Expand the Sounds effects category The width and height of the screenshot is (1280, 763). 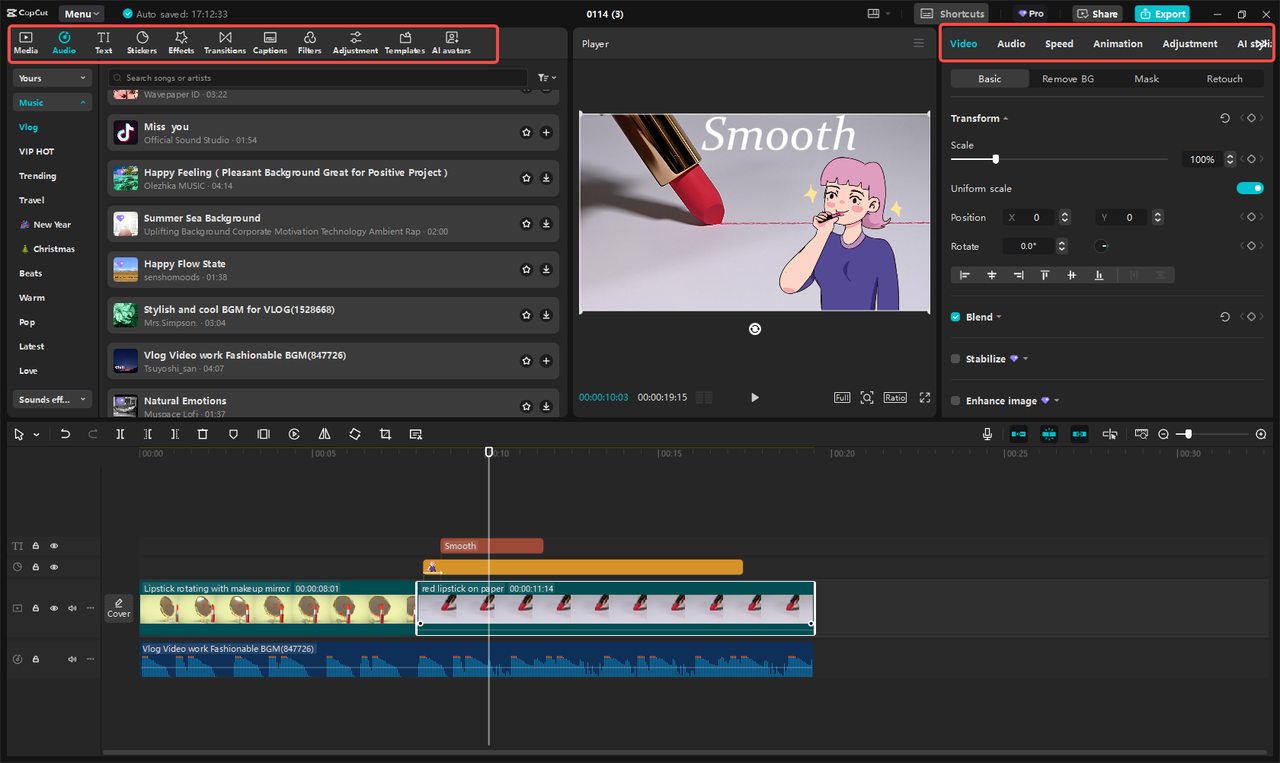pyautogui.click(x=52, y=399)
